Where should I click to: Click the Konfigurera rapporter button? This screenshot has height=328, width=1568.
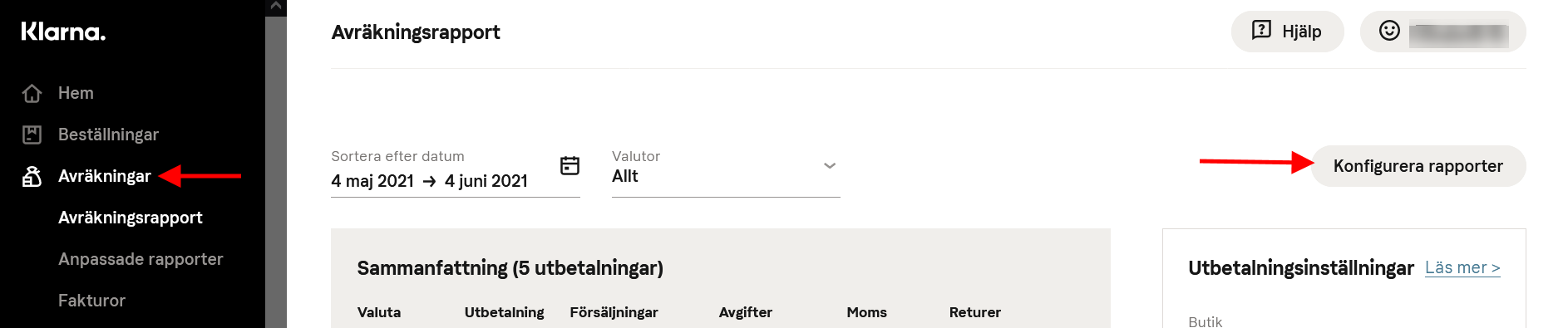click(1418, 166)
